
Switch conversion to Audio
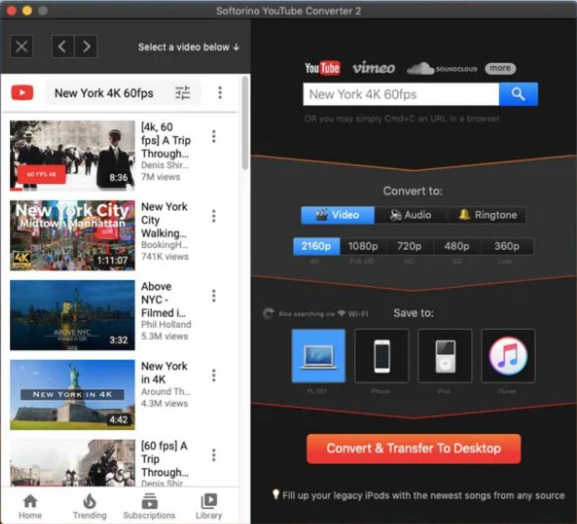(x=411, y=215)
